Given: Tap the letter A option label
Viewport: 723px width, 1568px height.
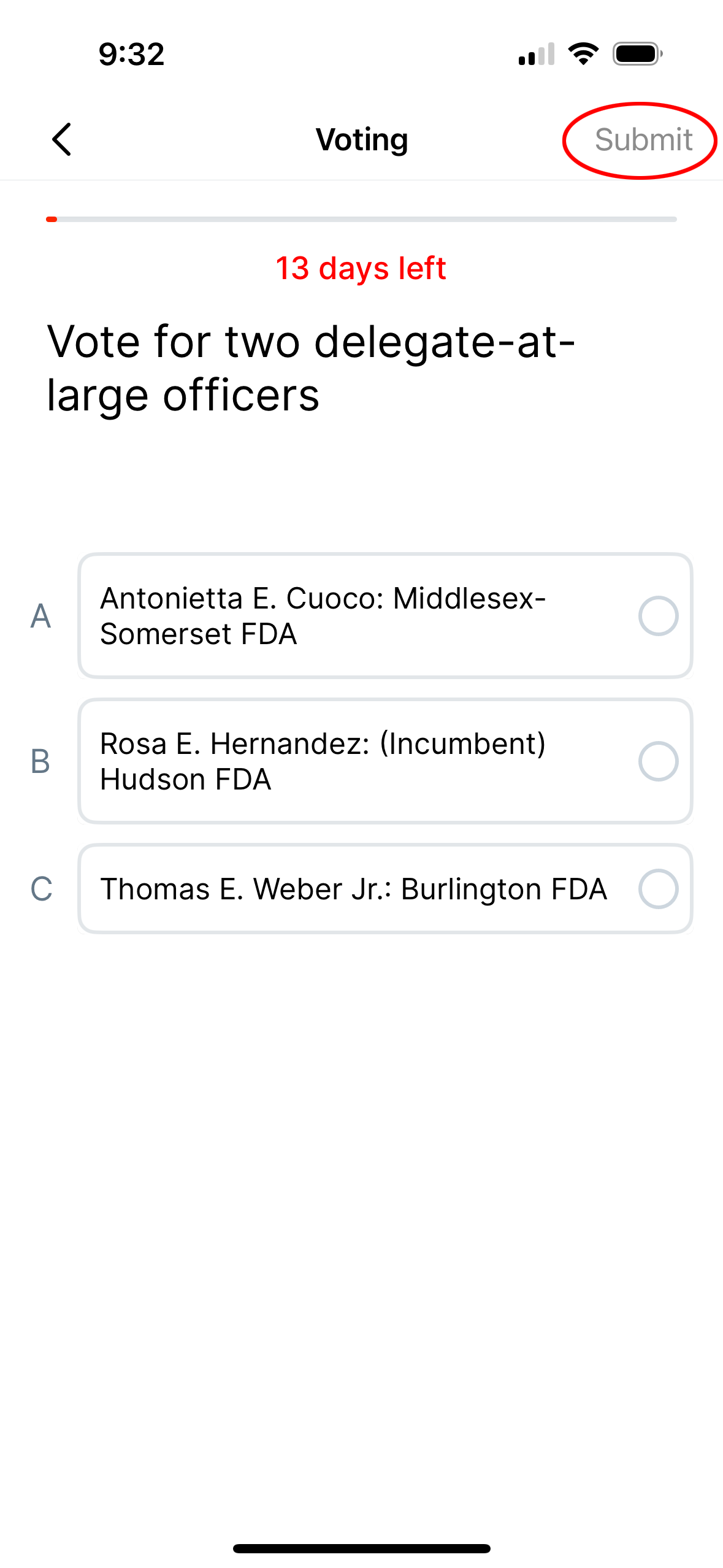Looking at the screenshot, I should (x=40, y=616).
